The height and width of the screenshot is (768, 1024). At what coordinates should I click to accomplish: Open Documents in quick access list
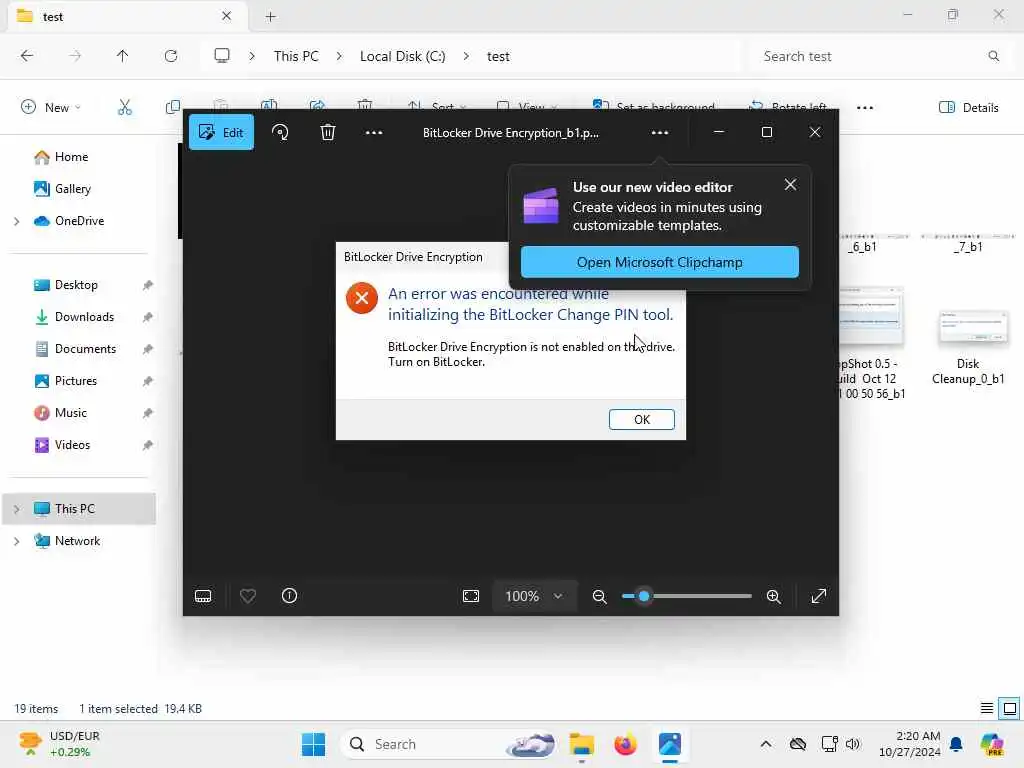(85, 349)
